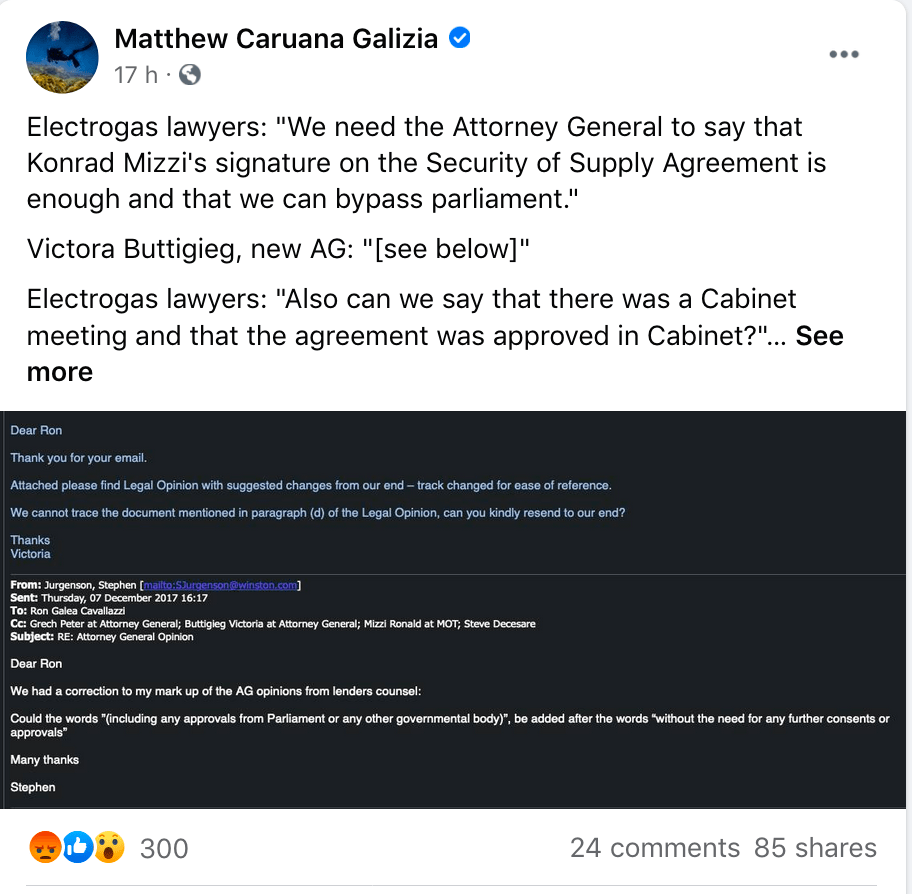Click Stephen's signature in the email image

click(x=33, y=787)
